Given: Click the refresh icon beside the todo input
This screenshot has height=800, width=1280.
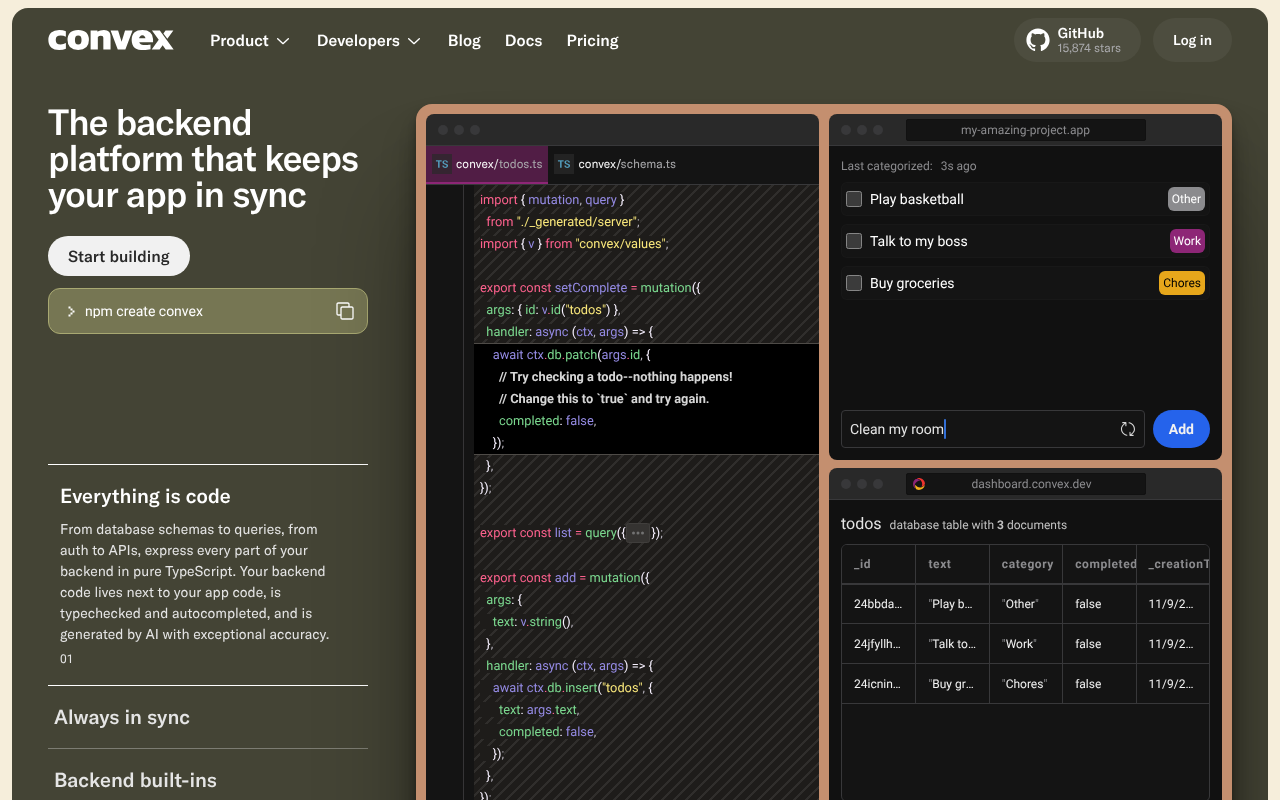Looking at the screenshot, I should point(1128,428).
